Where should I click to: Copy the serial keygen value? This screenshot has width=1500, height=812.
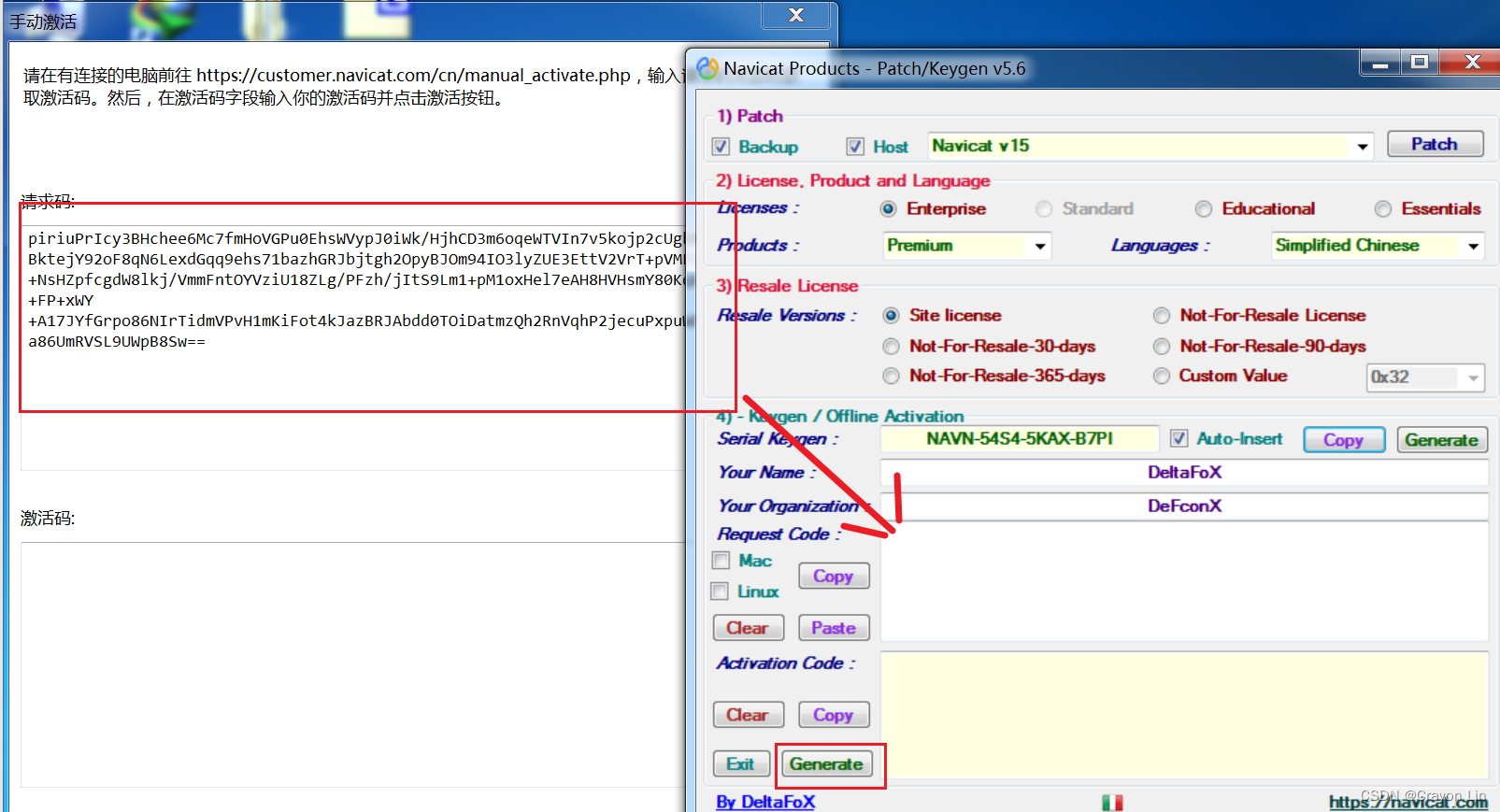click(x=1344, y=440)
